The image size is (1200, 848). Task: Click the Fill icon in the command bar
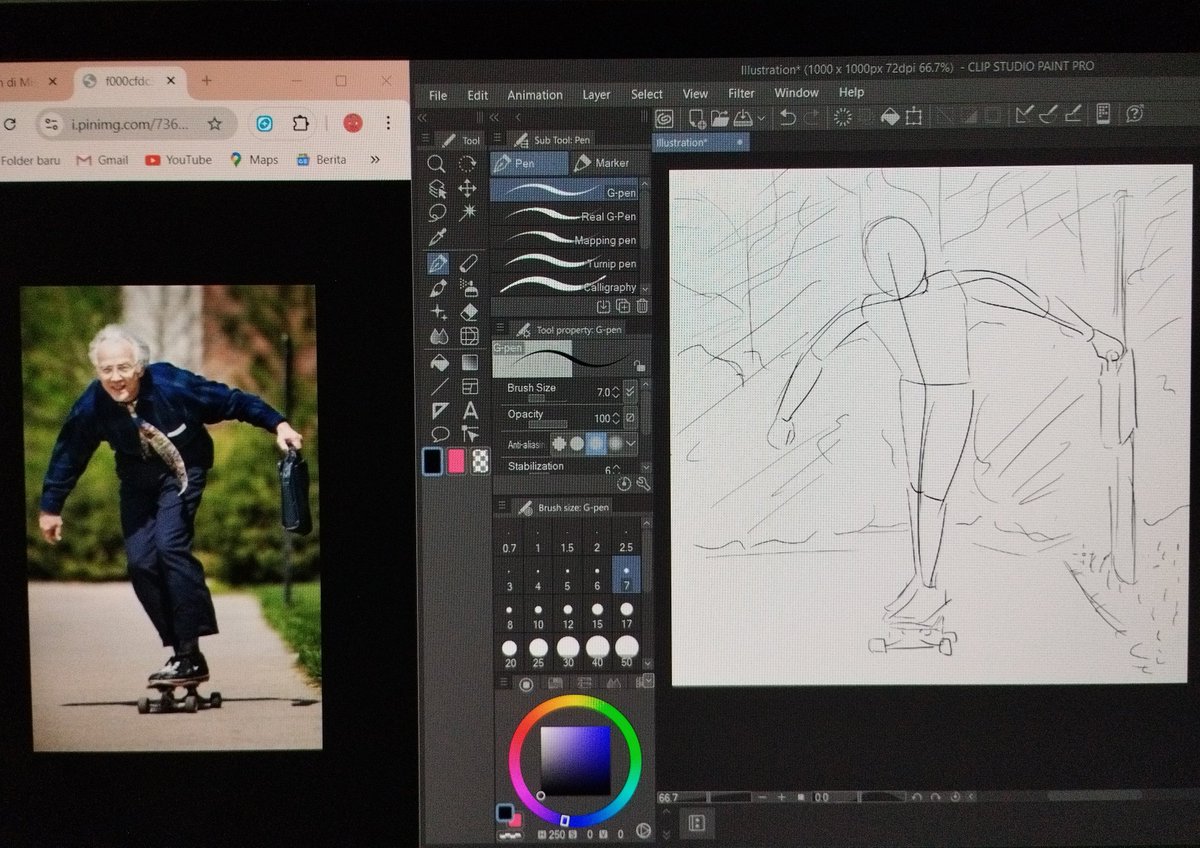[x=890, y=117]
